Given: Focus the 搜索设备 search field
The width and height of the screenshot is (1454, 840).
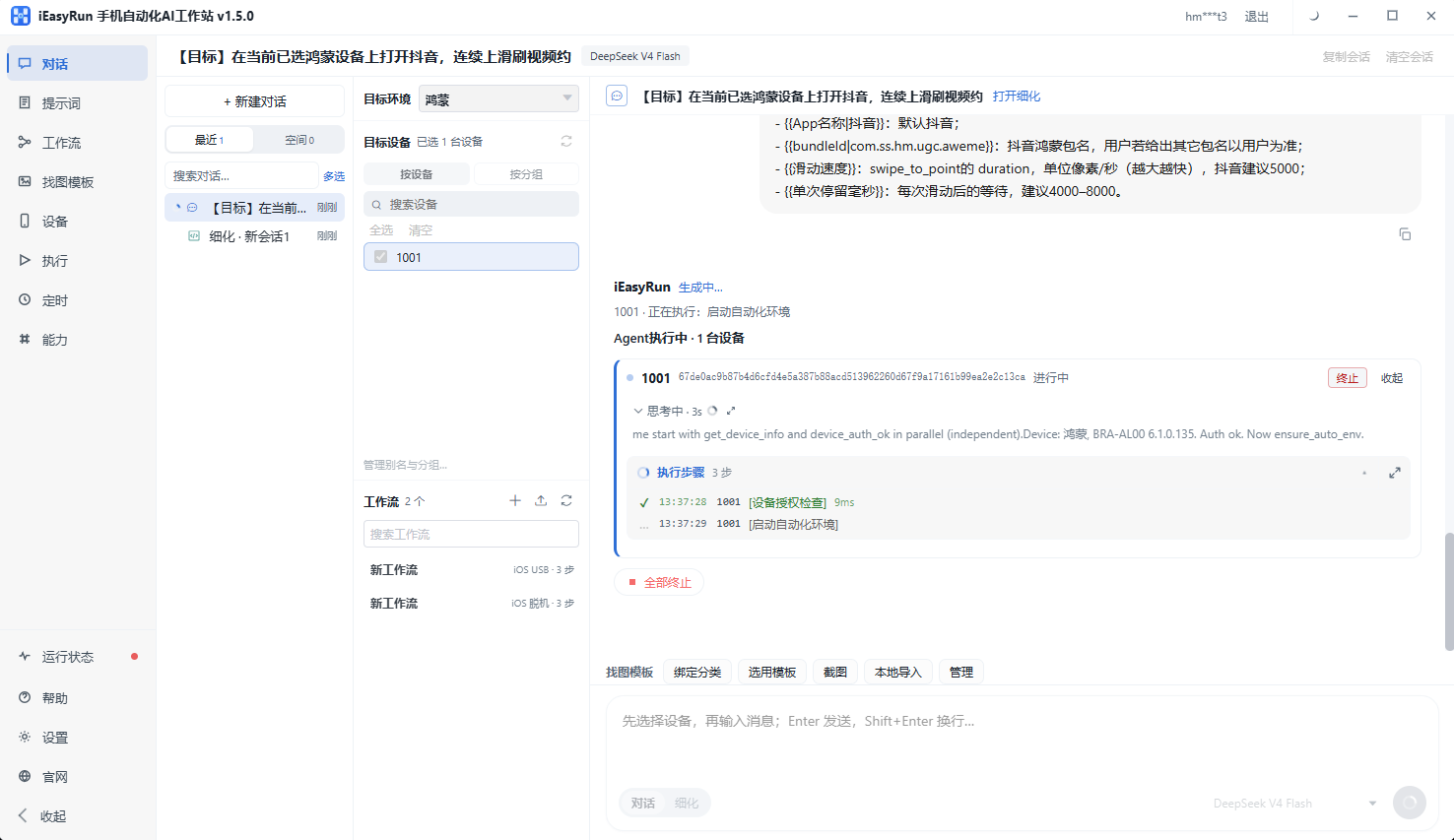Looking at the screenshot, I should (471, 204).
